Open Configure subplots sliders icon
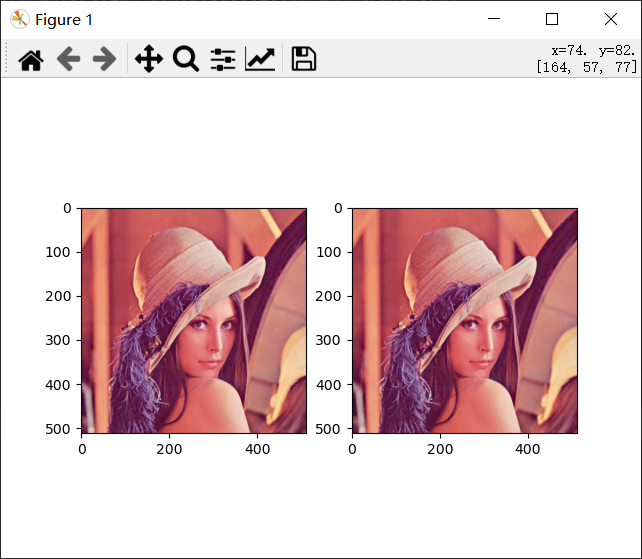The width and height of the screenshot is (642, 559). pyautogui.click(x=223, y=59)
